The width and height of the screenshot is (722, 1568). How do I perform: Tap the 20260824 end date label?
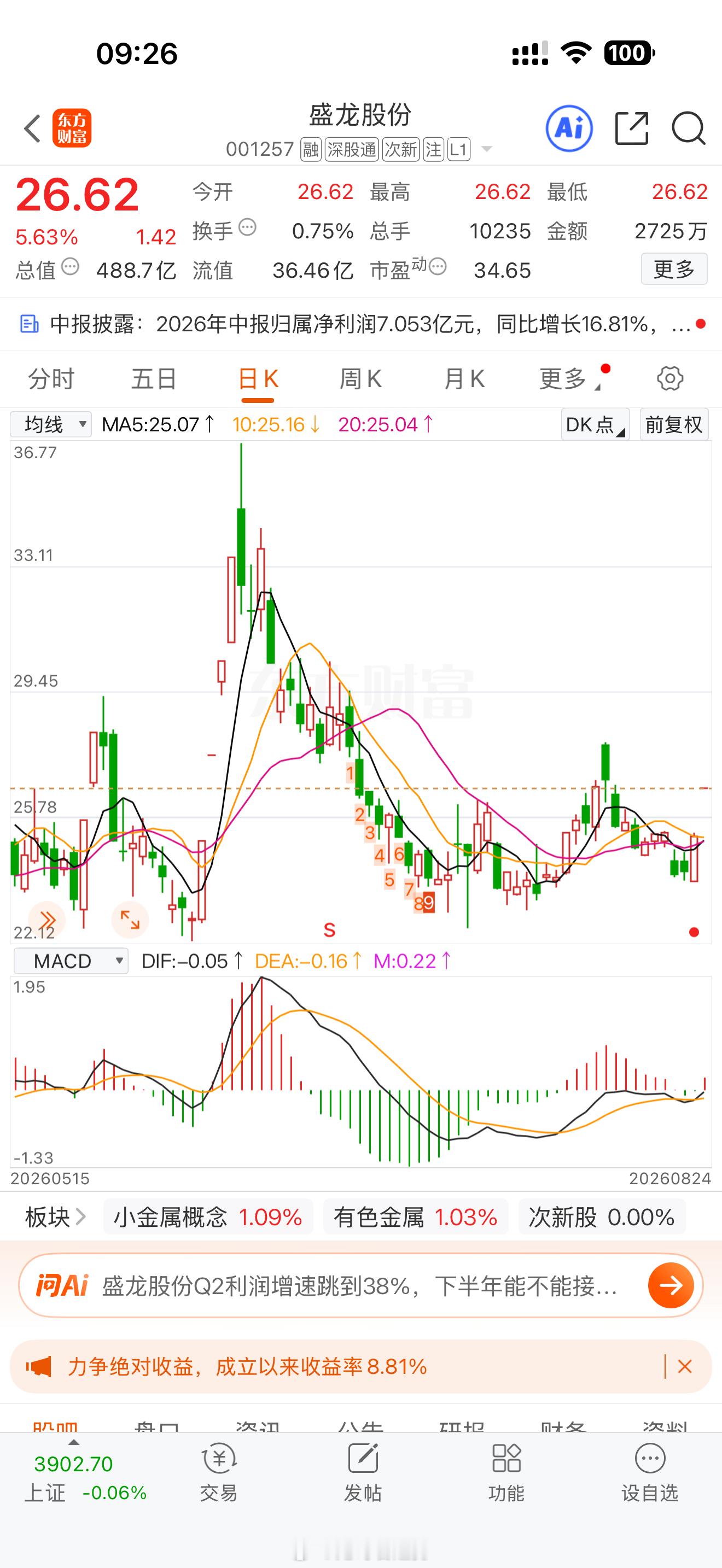[x=670, y=1178]
